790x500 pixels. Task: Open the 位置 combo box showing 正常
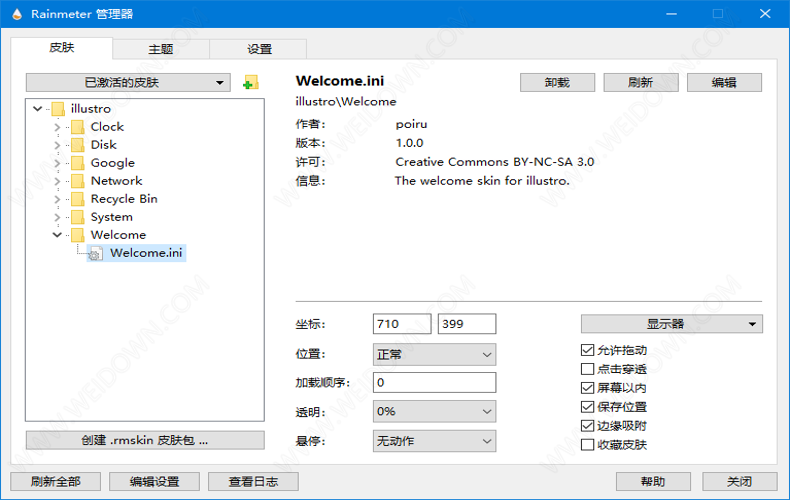click(x=434, y=354)
